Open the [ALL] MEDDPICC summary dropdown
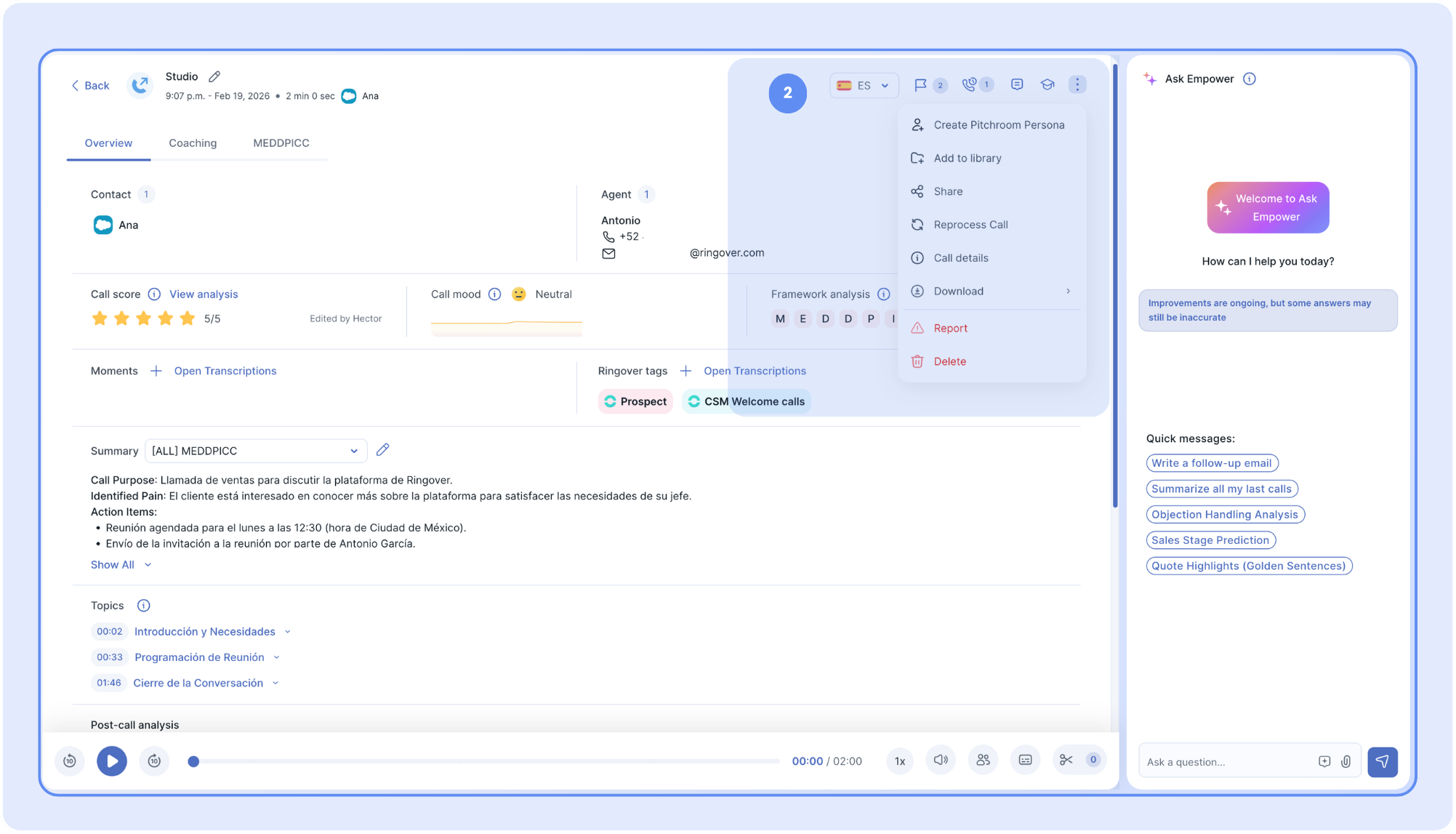The image size is (1456, 834). tap(256, 451)
